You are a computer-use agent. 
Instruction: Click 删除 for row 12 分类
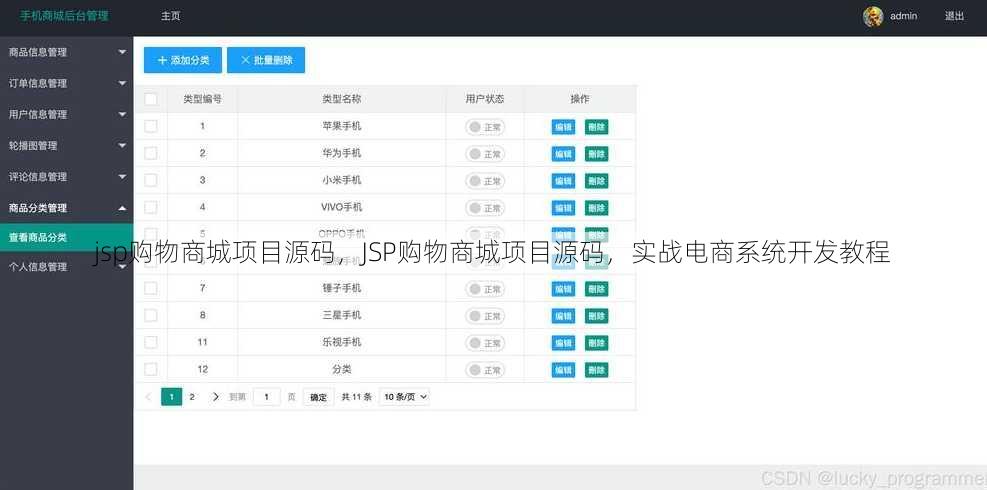click(596, 370)
